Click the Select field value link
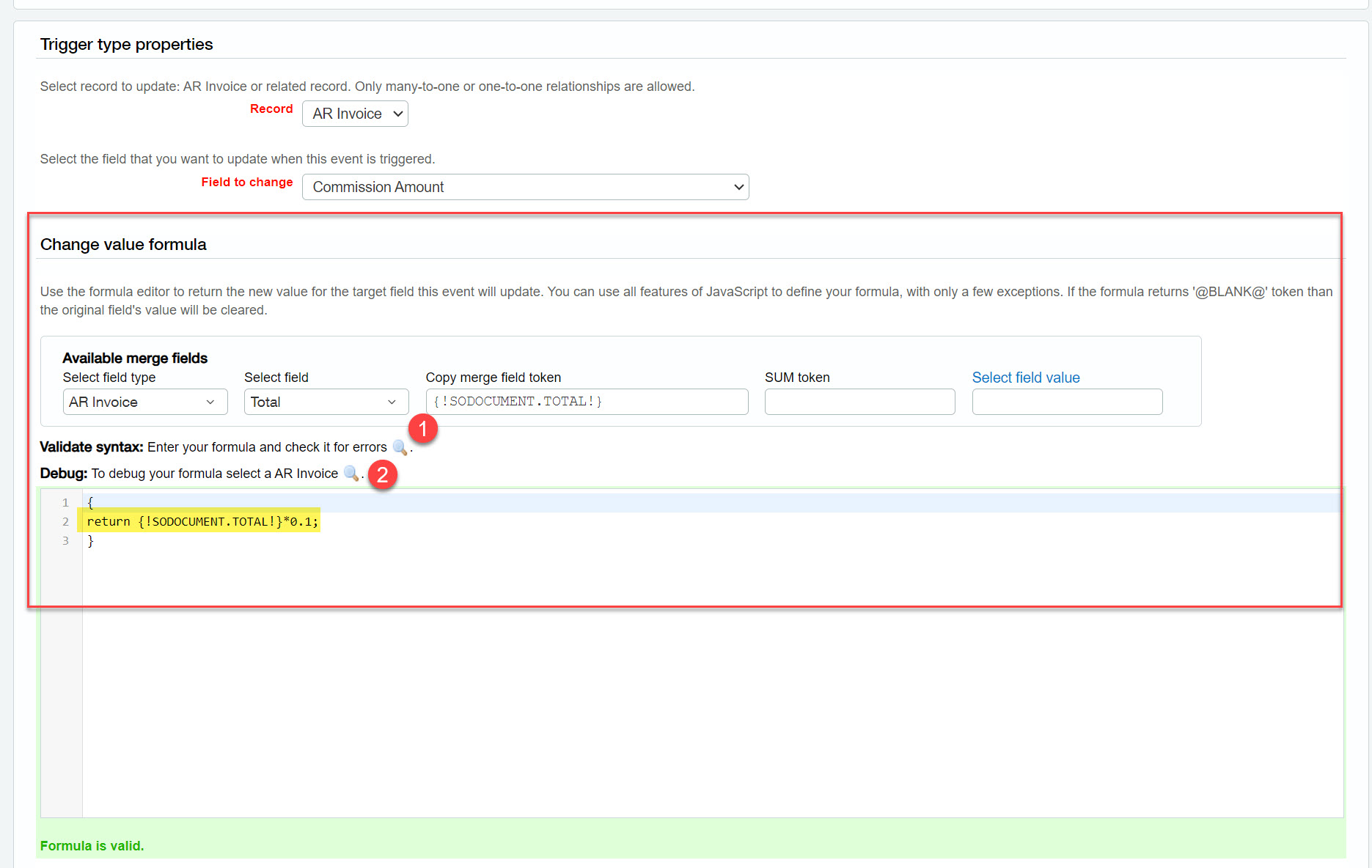Image resolution: width=1372 pixels, height=868 pixels. pyautogui.click(x=1025, y=378)
